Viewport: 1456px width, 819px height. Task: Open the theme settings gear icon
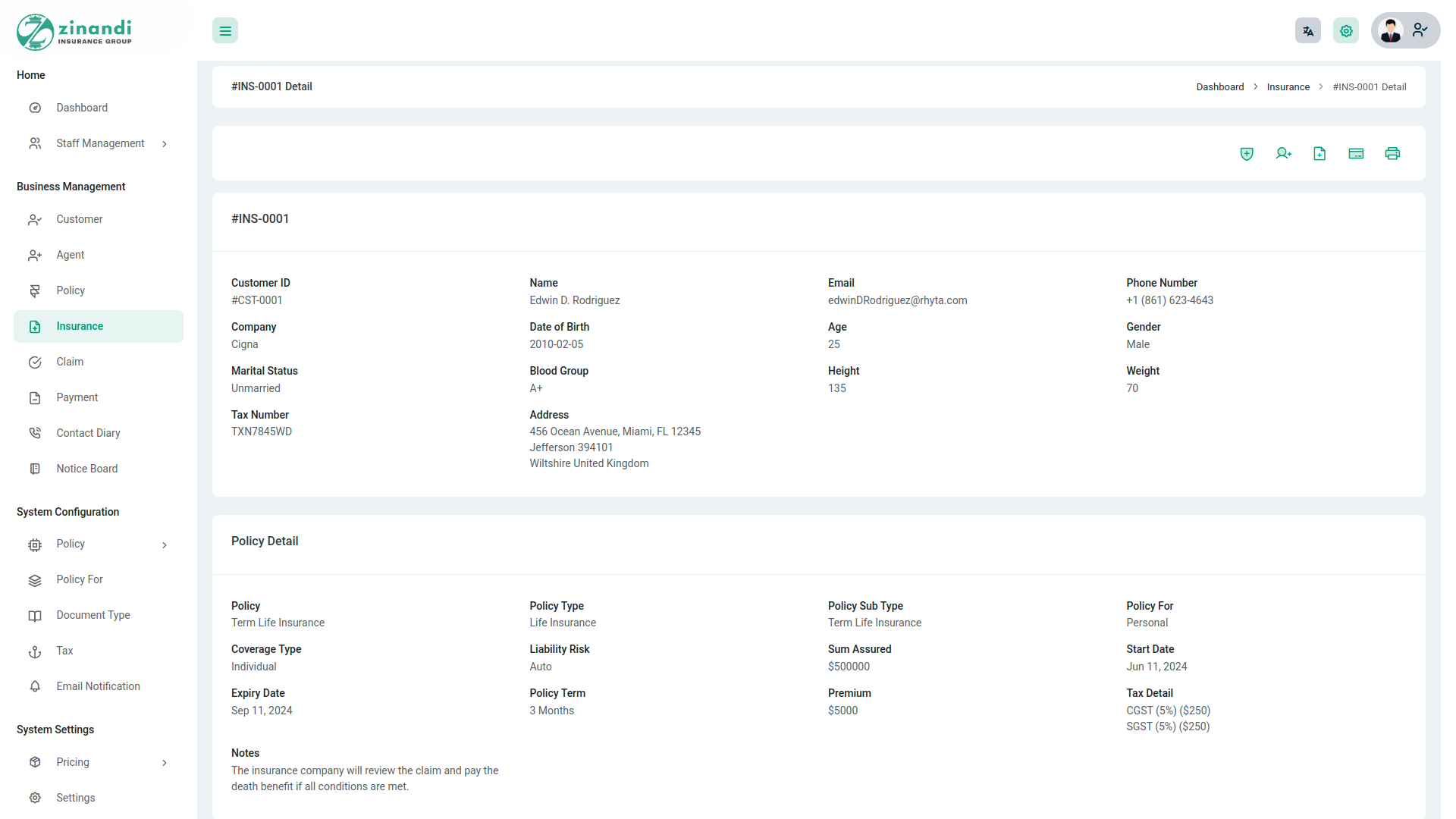click(x=1346, y=31)
